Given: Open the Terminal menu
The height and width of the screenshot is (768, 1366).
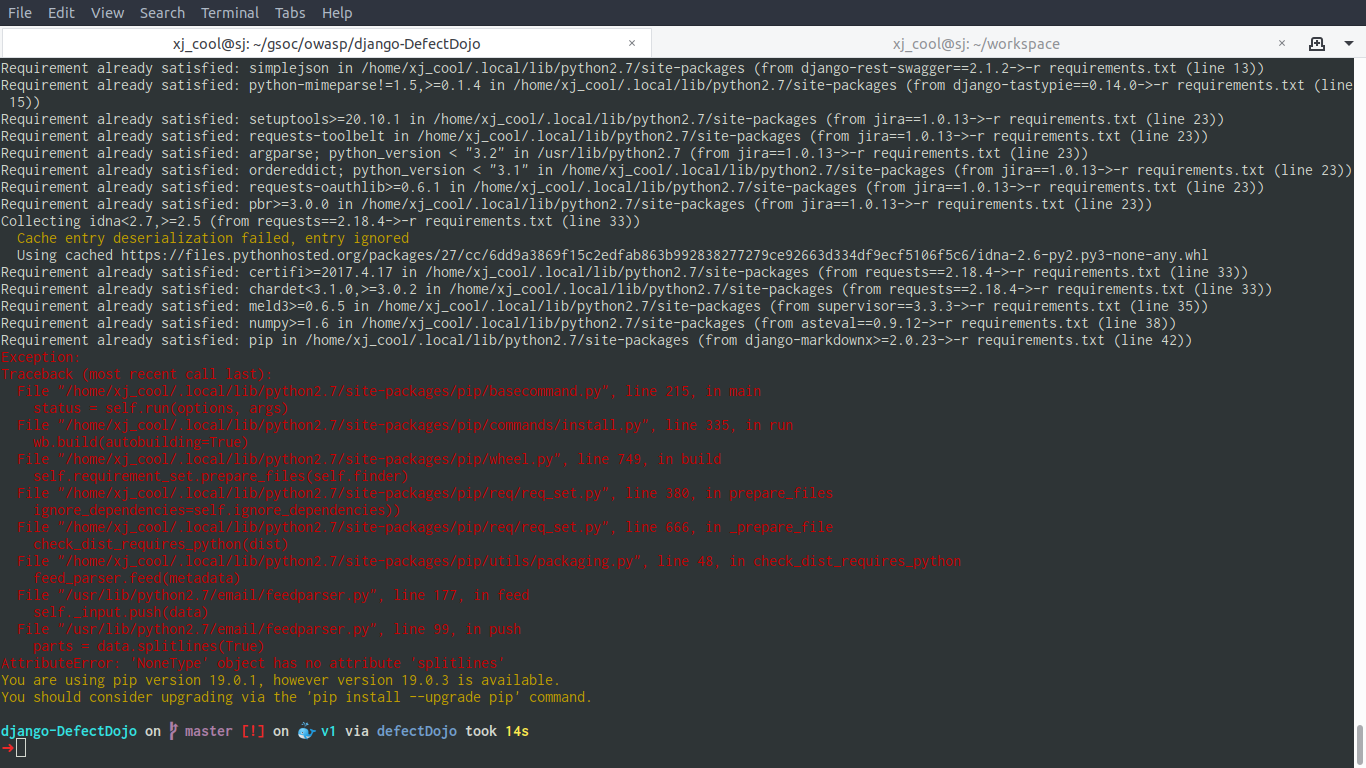Looking at the screenshot, I should [229, 12].
